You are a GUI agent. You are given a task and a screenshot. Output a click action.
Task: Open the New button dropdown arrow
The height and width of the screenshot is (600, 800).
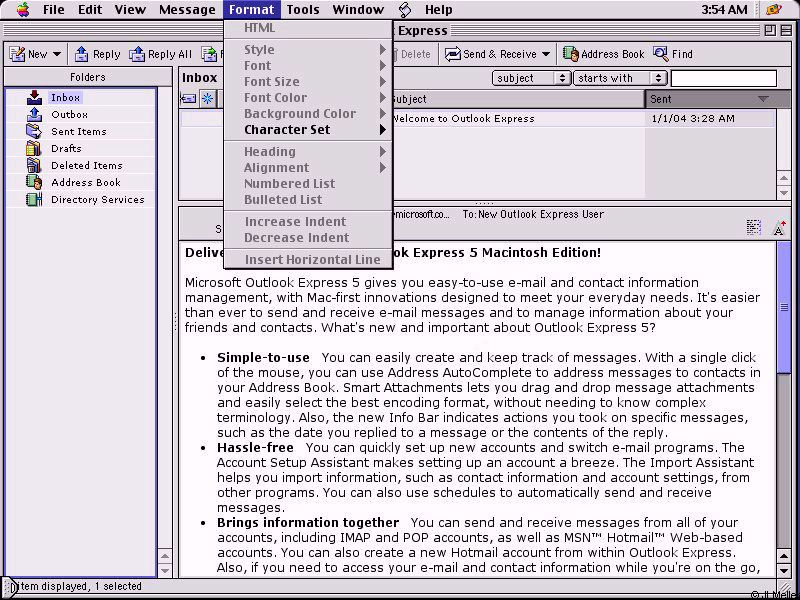[57, 54]
